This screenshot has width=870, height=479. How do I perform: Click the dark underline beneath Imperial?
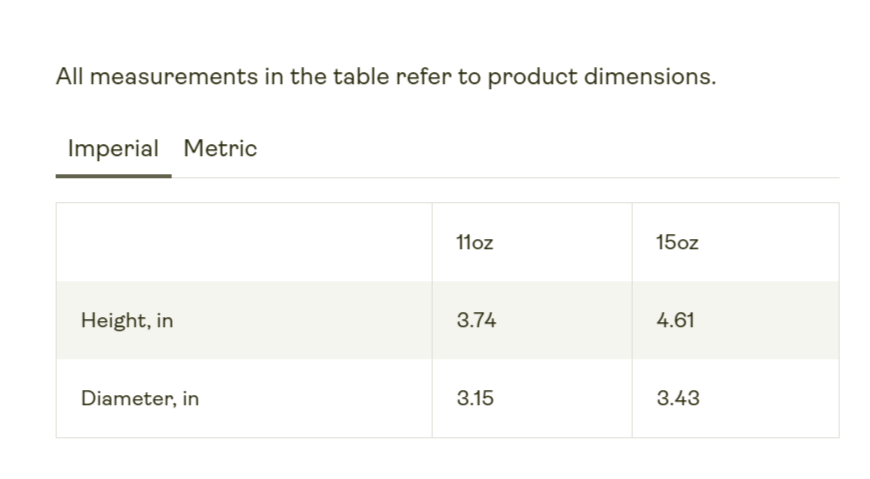click(x=113, y=176)
